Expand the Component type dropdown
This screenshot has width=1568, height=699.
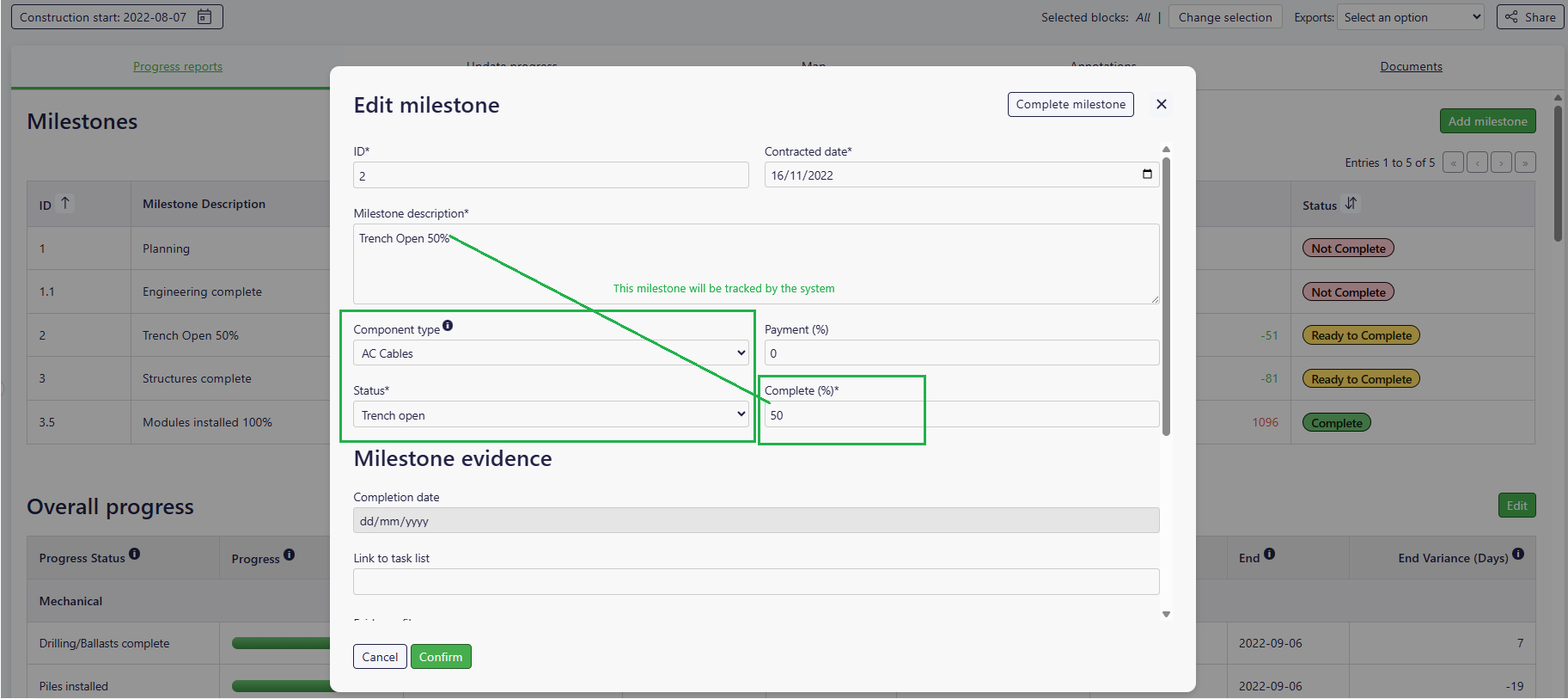551,353
